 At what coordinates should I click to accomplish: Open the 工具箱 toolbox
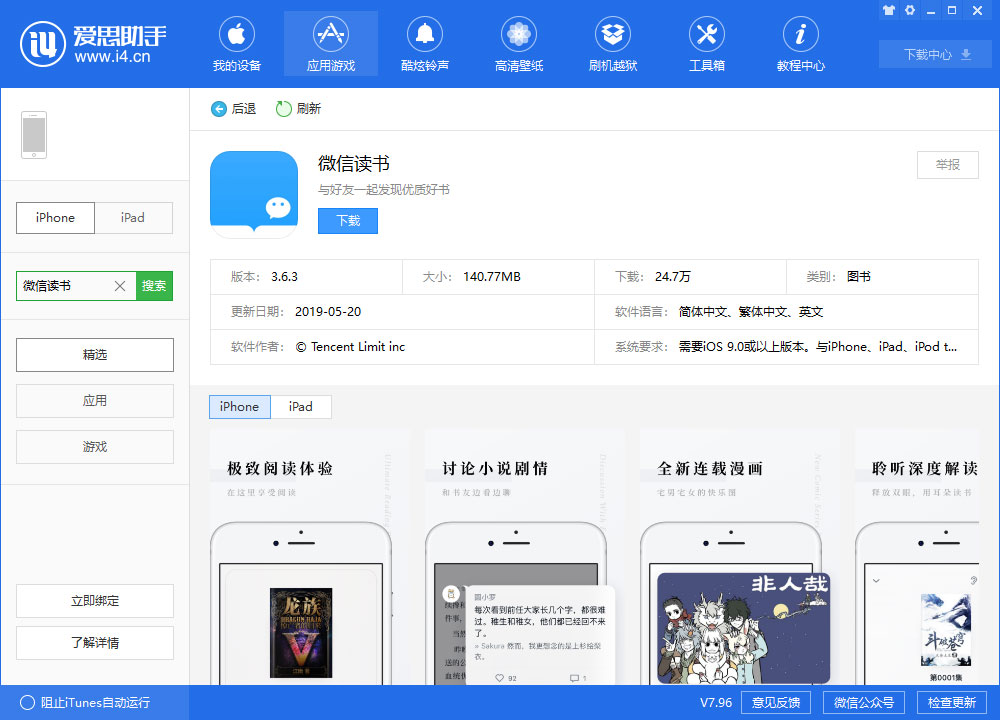pos(706,43)
